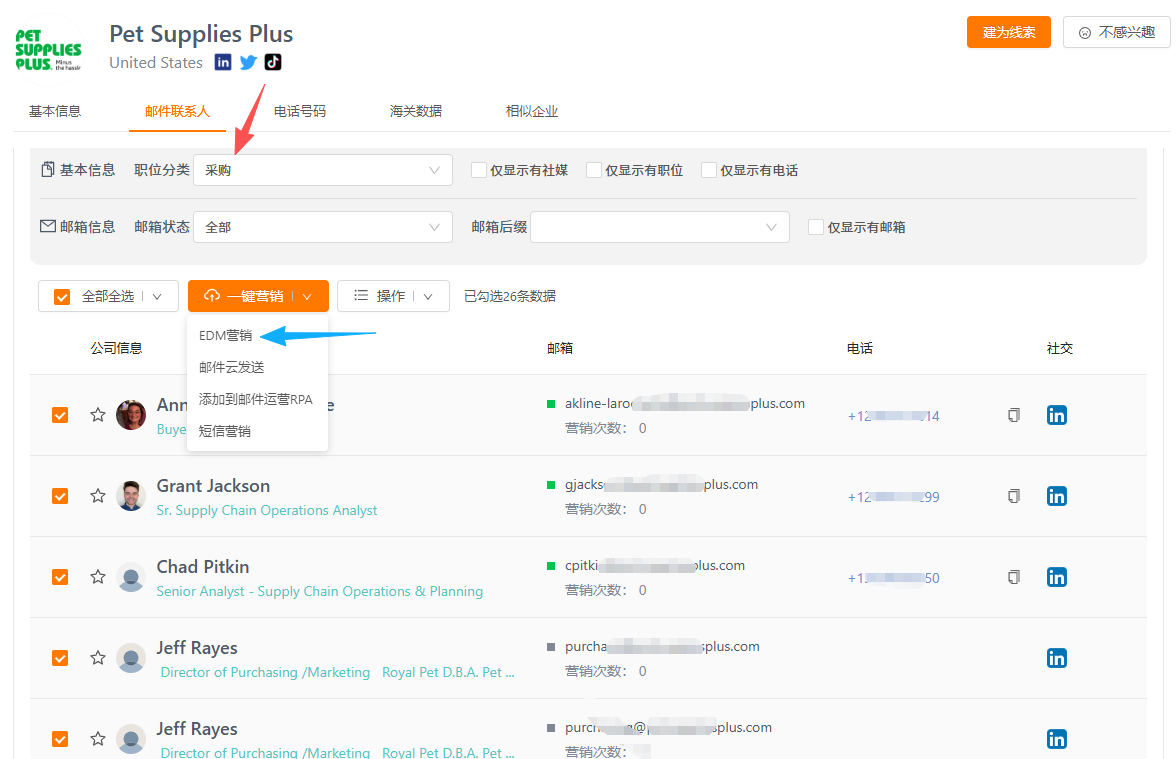Switch to the 海关数据 tab
The image size is (1176, 759).
coord(416,111)
